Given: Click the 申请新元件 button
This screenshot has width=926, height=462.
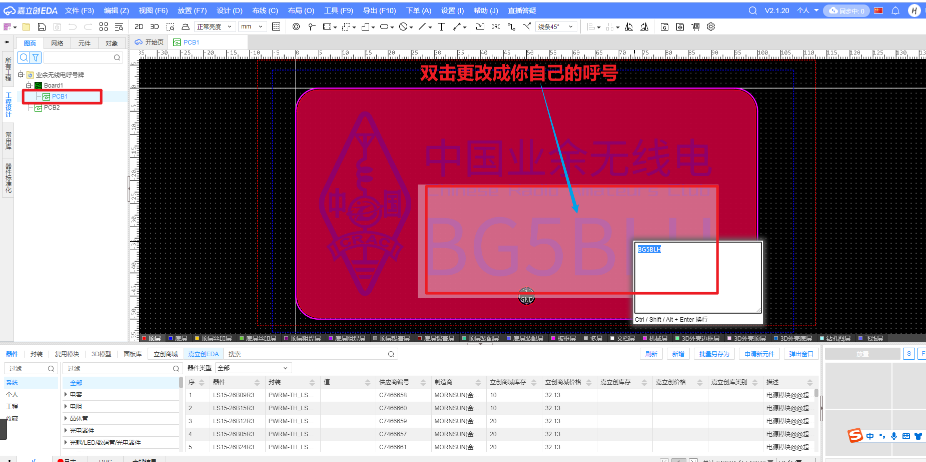Looking at the screenshot, I should pos(759,354).
